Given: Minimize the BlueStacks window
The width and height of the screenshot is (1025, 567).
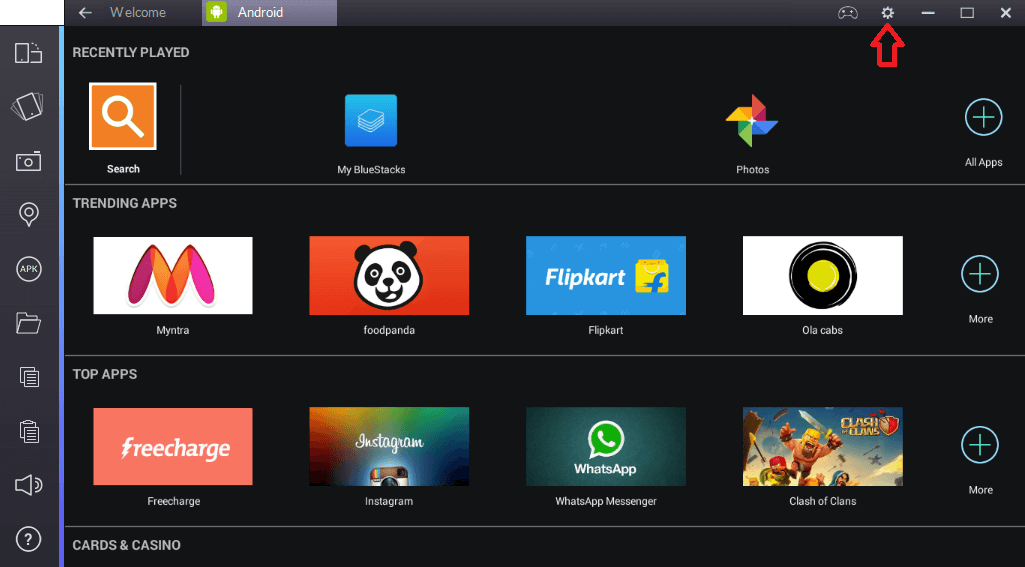Looking at the screenshot, I should [x=928, y=12].
